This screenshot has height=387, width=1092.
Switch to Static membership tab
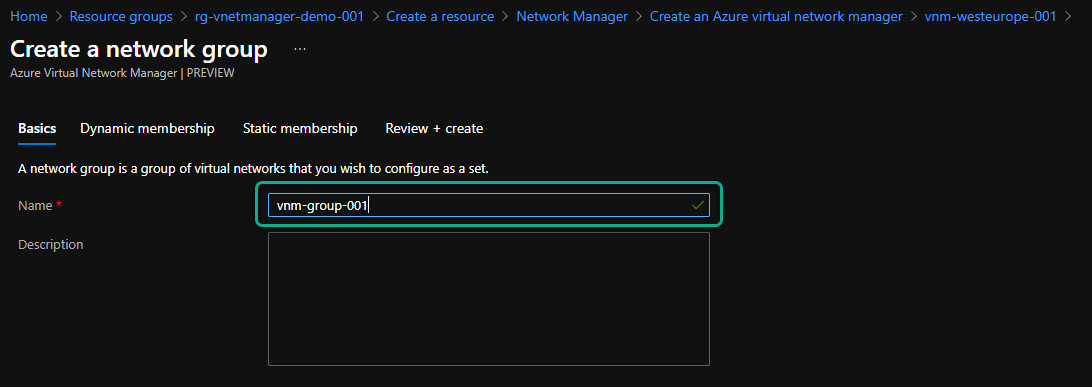click(x=300, y=129)
